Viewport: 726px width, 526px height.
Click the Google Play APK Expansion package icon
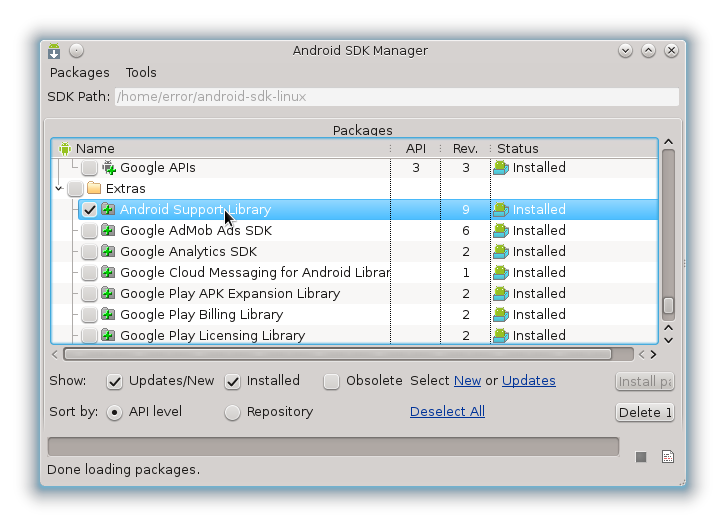pyautogui.click(x=108, y=293)
